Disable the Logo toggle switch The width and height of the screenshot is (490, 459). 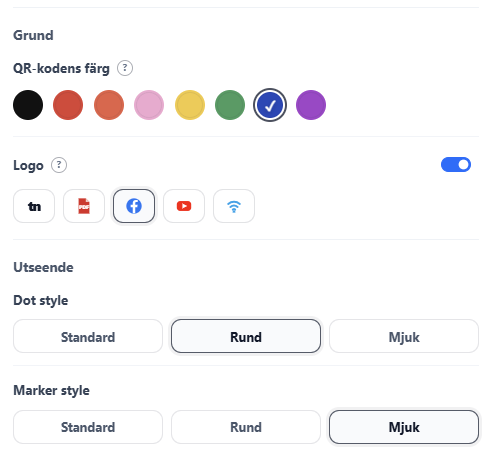[x=456, y=165]
